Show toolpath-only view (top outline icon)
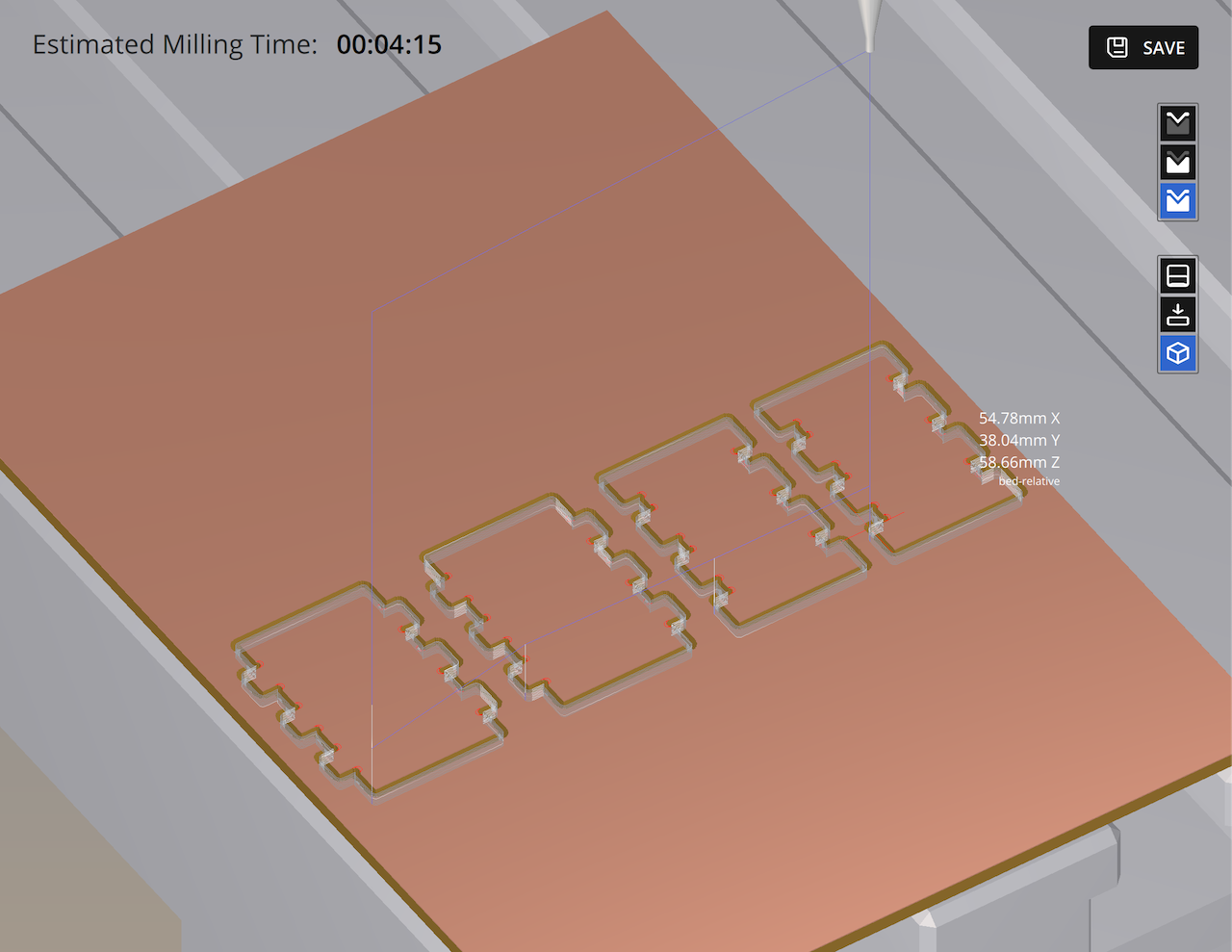The width and height of the screenshot is (1232, 952). click(x=1178, y=122)
